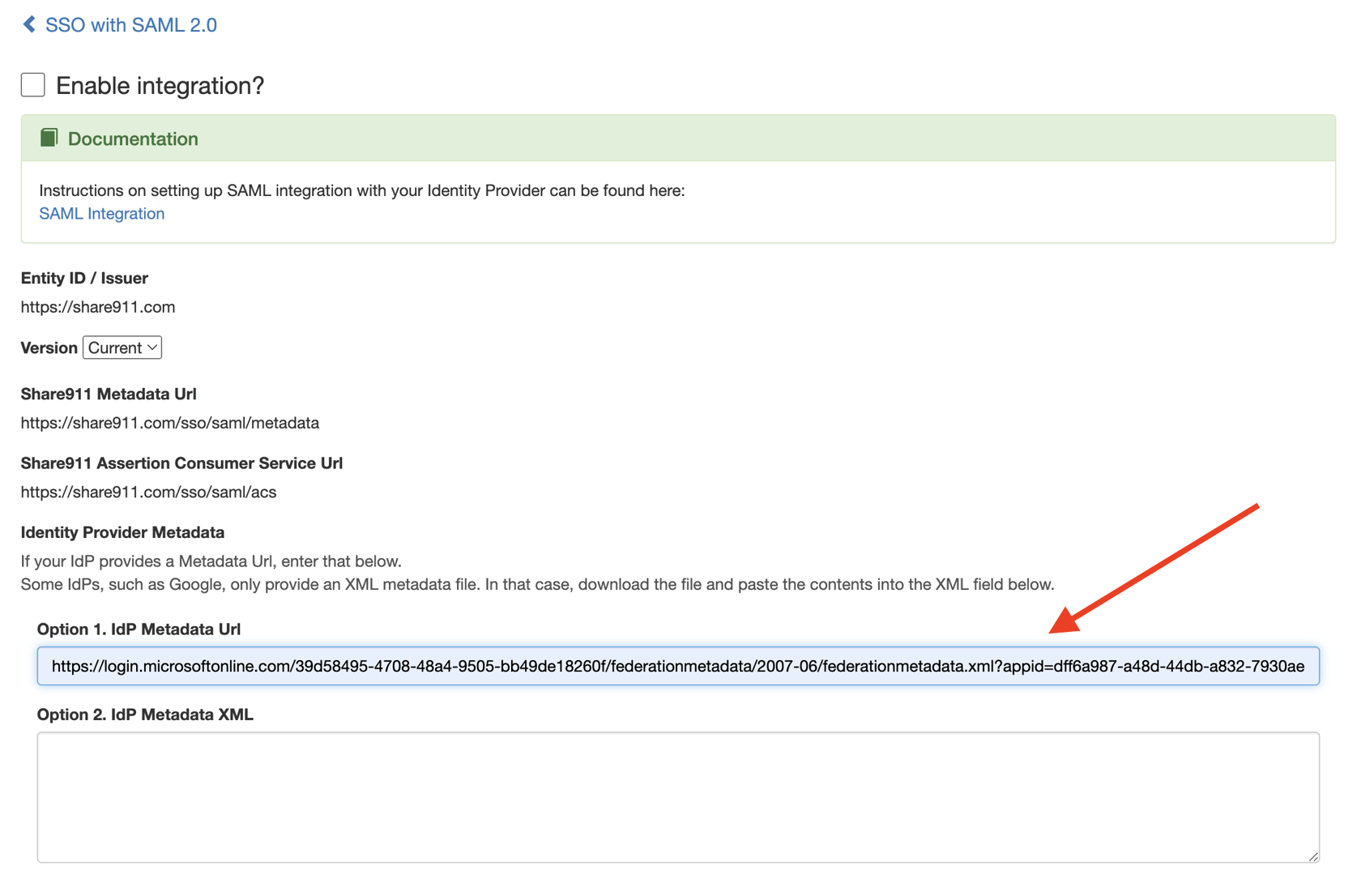Click the Option 1. IdP Metadata Url label
Viewport: 1357px width, 896px height.
(139, 629)
